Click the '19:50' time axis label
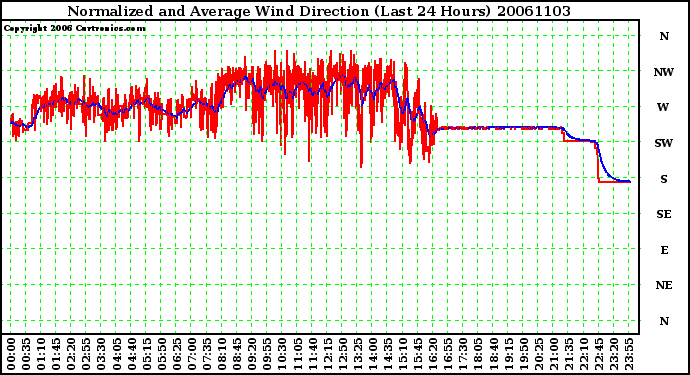This screenshot has height=375, width=690. (x=524, y=354)
